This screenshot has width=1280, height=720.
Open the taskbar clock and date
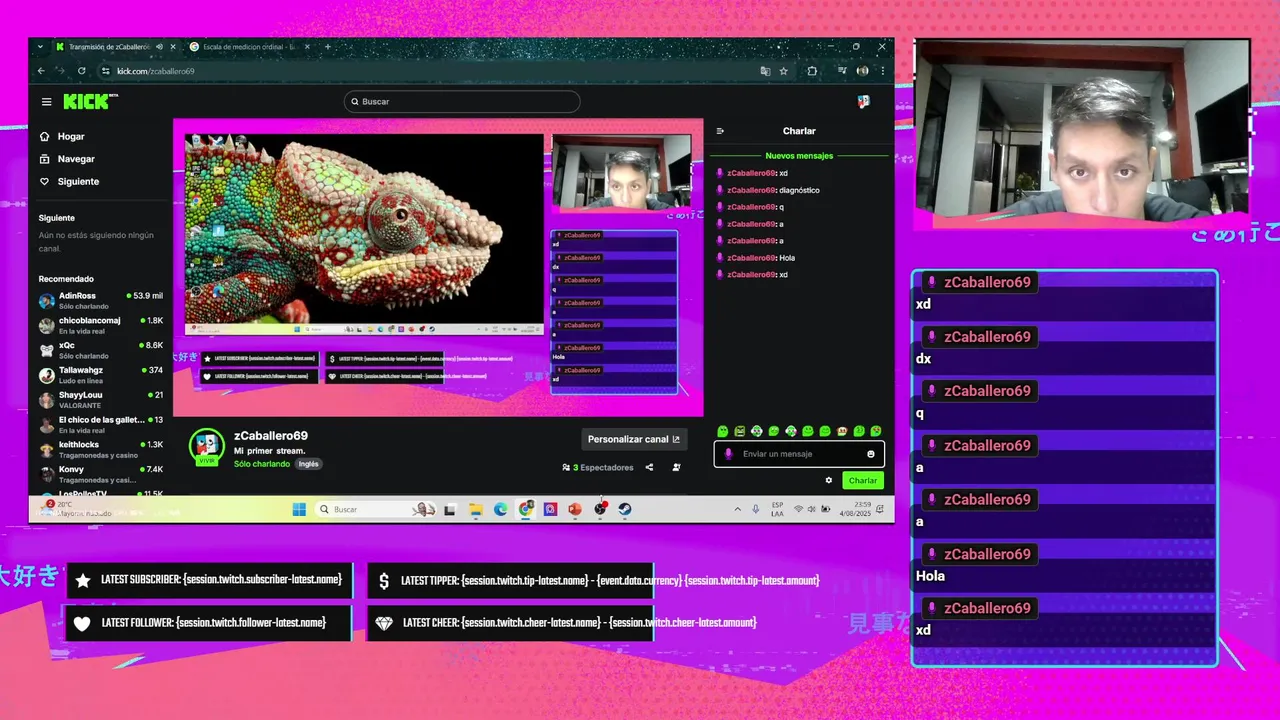[x=855, y=509]
